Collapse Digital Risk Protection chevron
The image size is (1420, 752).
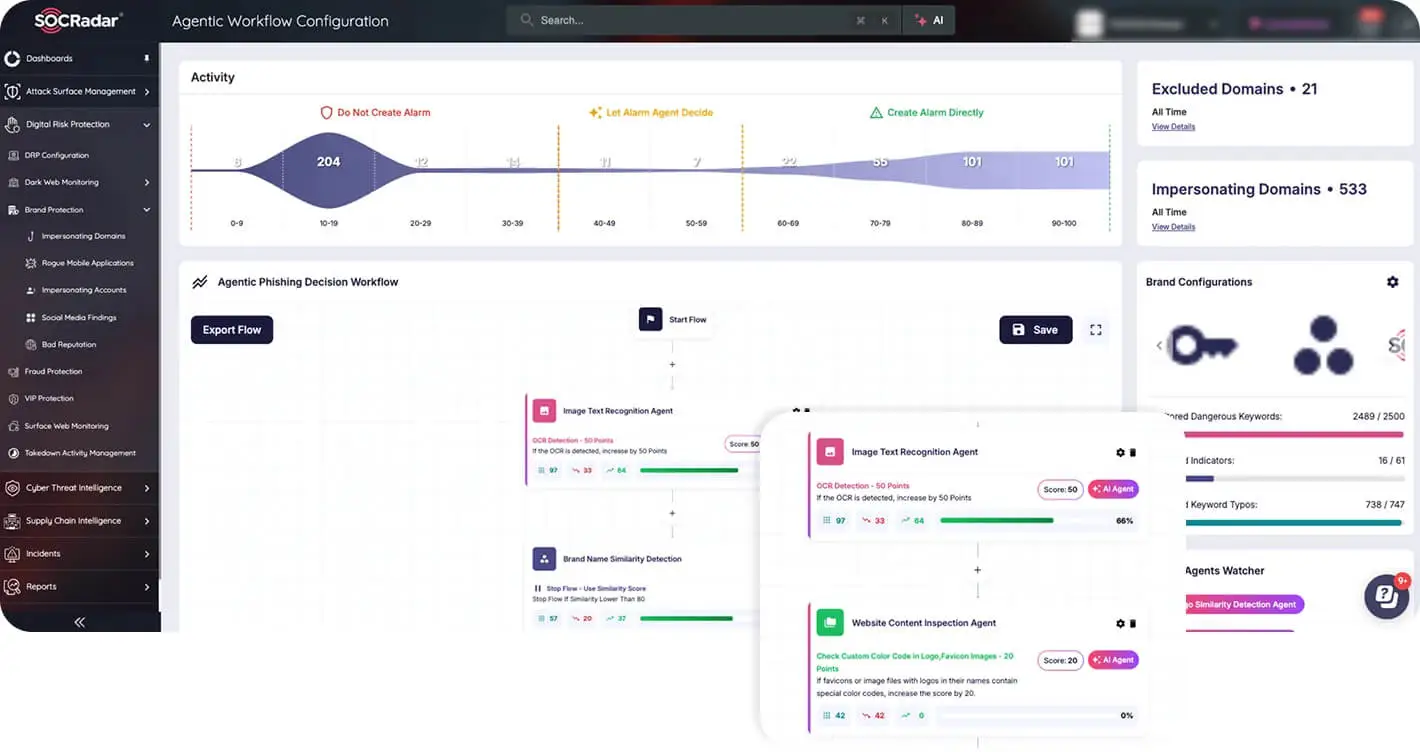pos(147,125)
